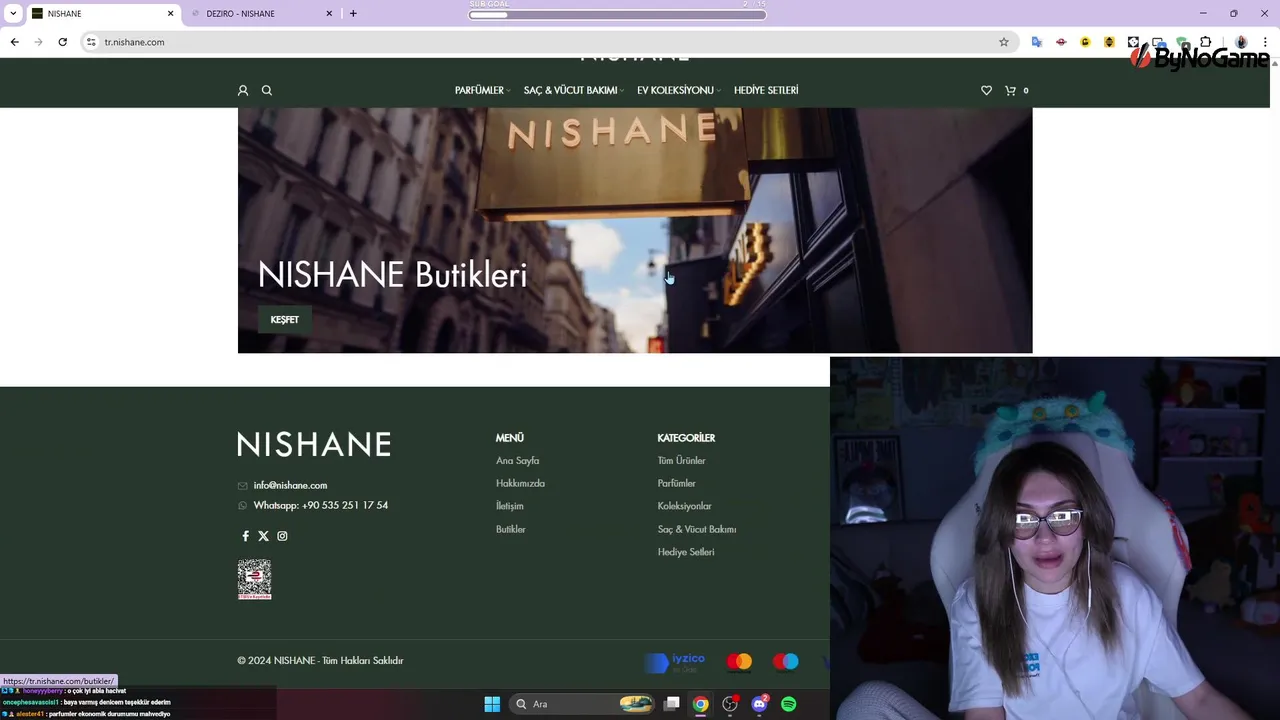Expand the EV KOLEKSİYONU dropdown
Screen dimensions: 1280x720
[678, 90]
